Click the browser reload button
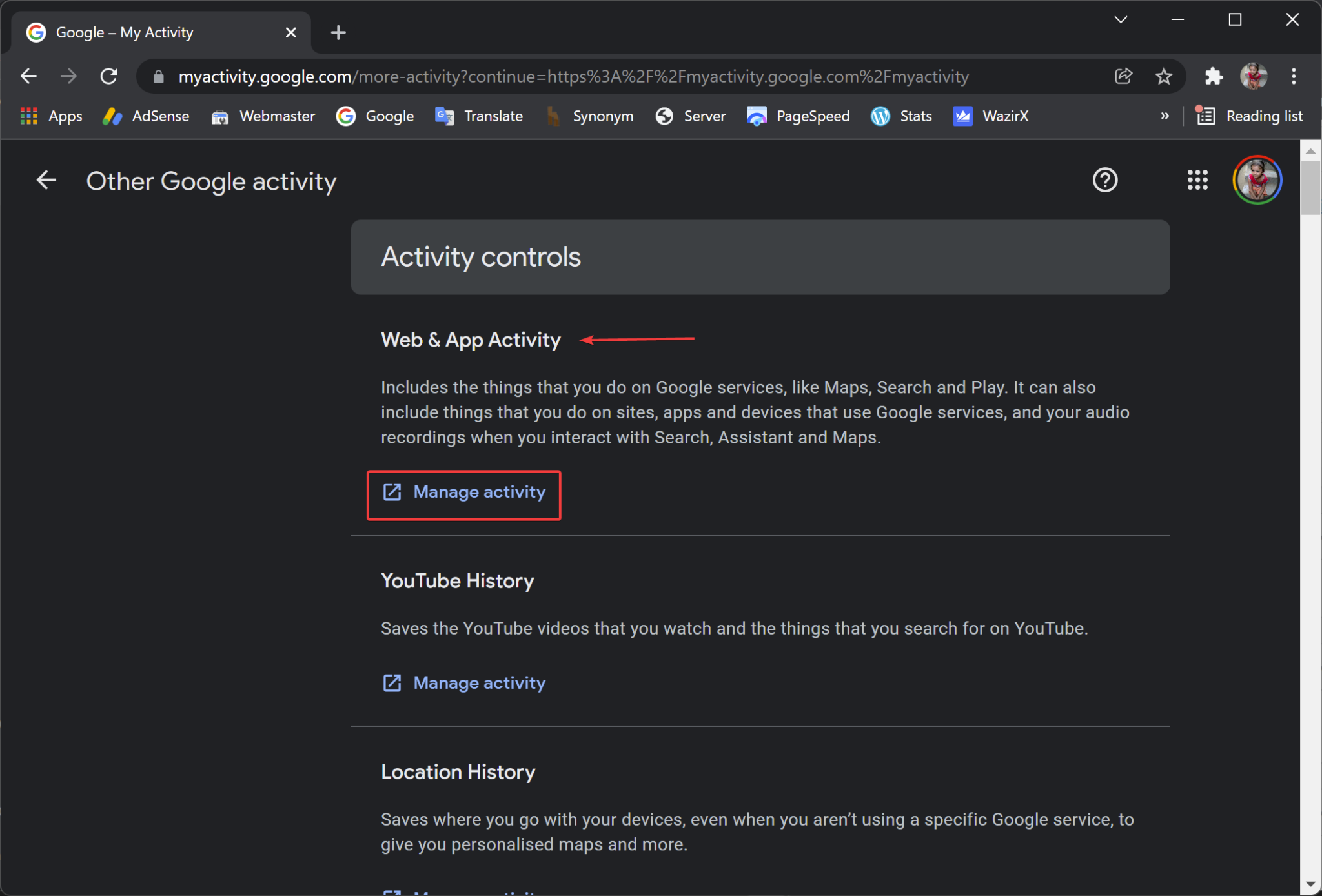Image resolution: width=1322 pixels, height=896 pixels. 109,76
